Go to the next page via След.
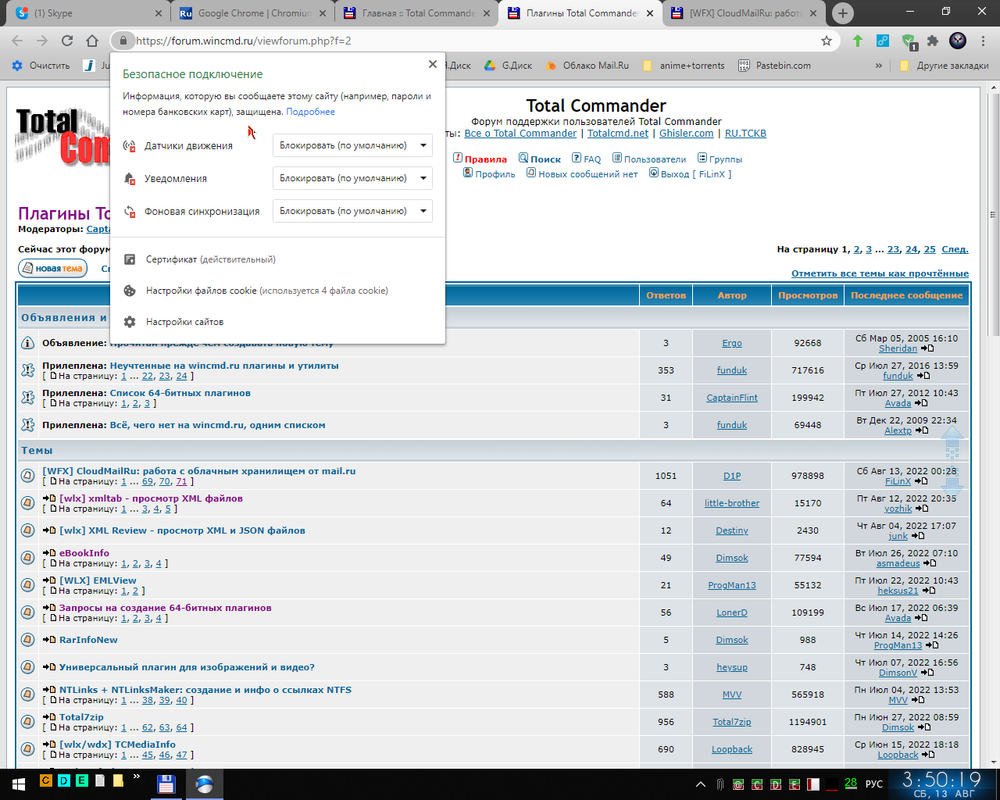The width and height of the screenshot is (1000, 800). point(955,249)
